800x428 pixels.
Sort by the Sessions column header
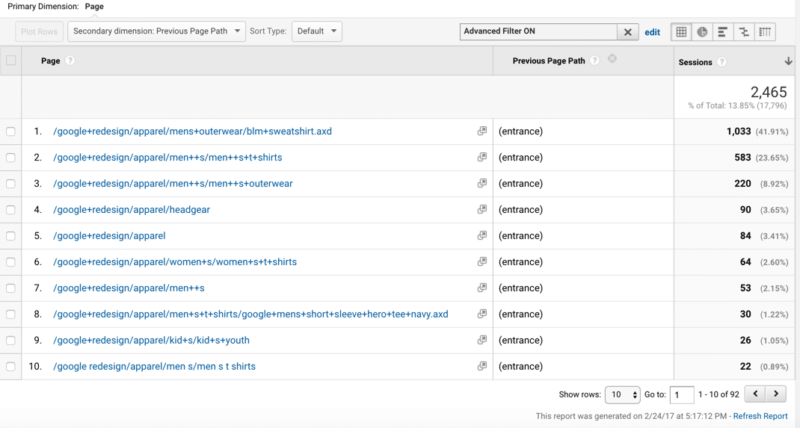pyautogui.click(x=695, y=62)
